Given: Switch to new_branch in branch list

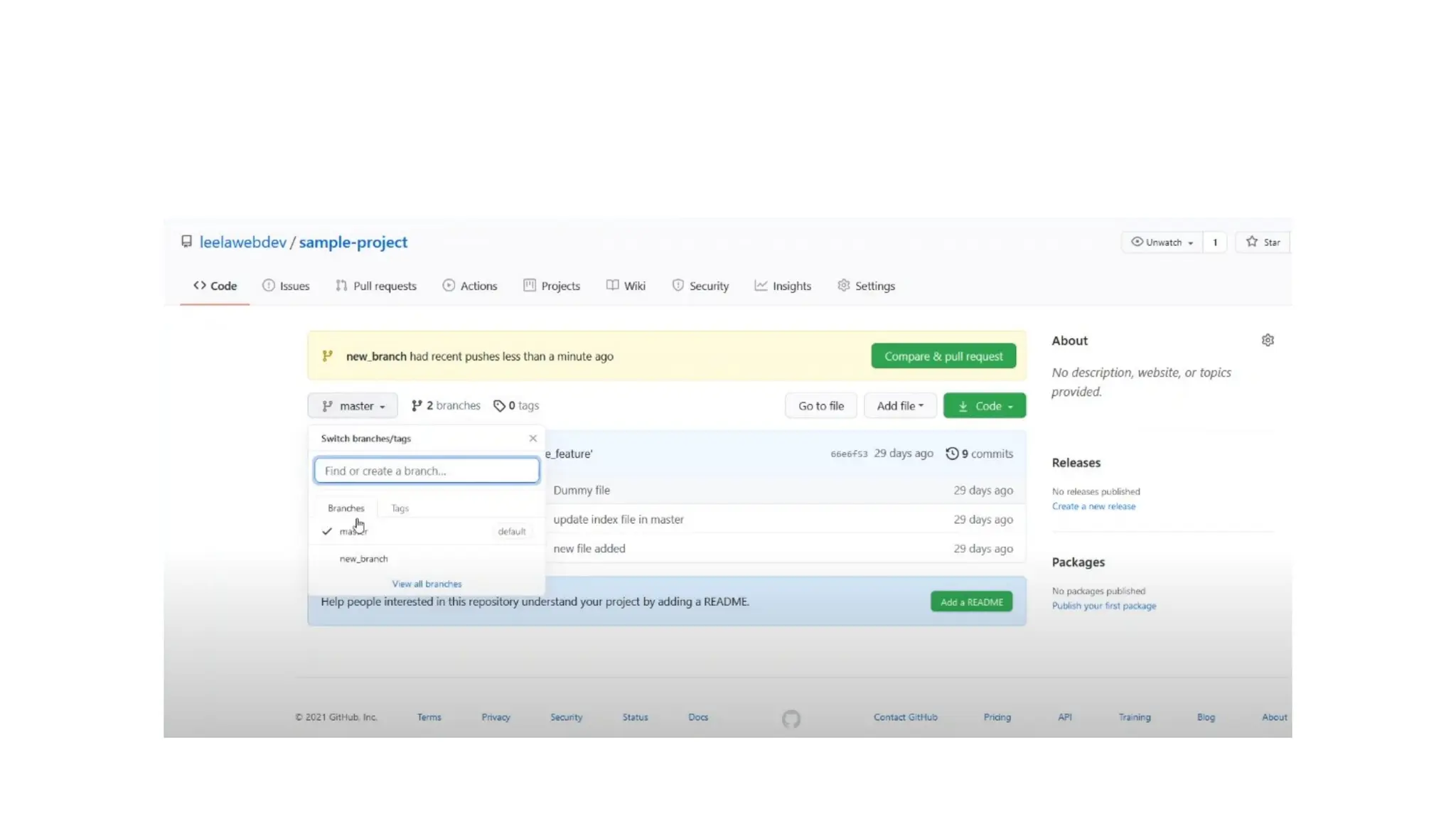Looking at the screenshot, I should pos(363,559).
